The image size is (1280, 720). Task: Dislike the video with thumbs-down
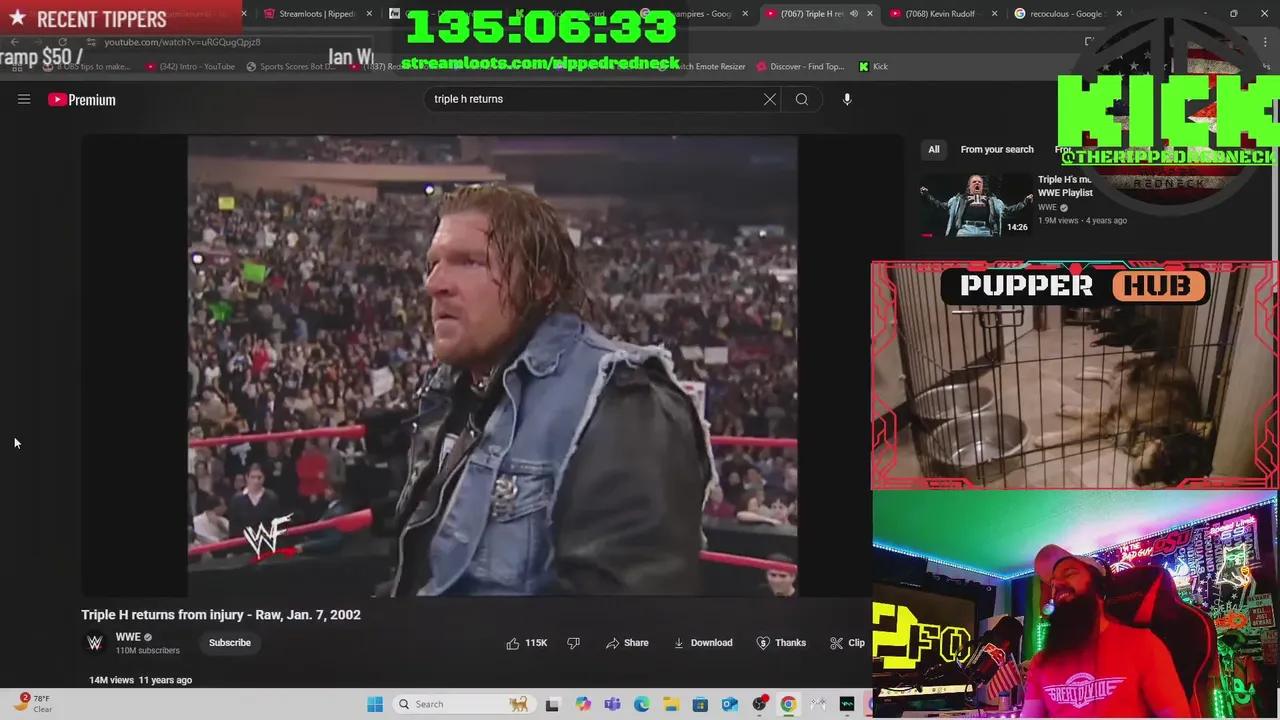[573, 643]
